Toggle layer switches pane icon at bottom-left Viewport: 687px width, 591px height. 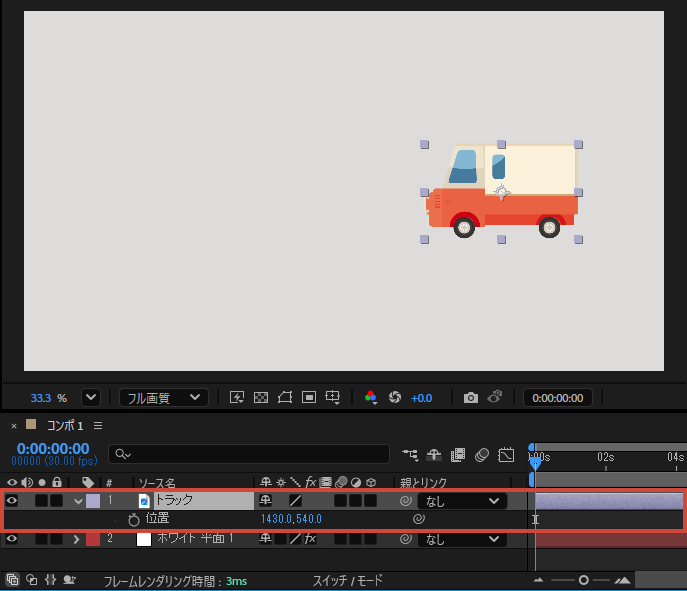pyautogui.click(x=13, y=580)
